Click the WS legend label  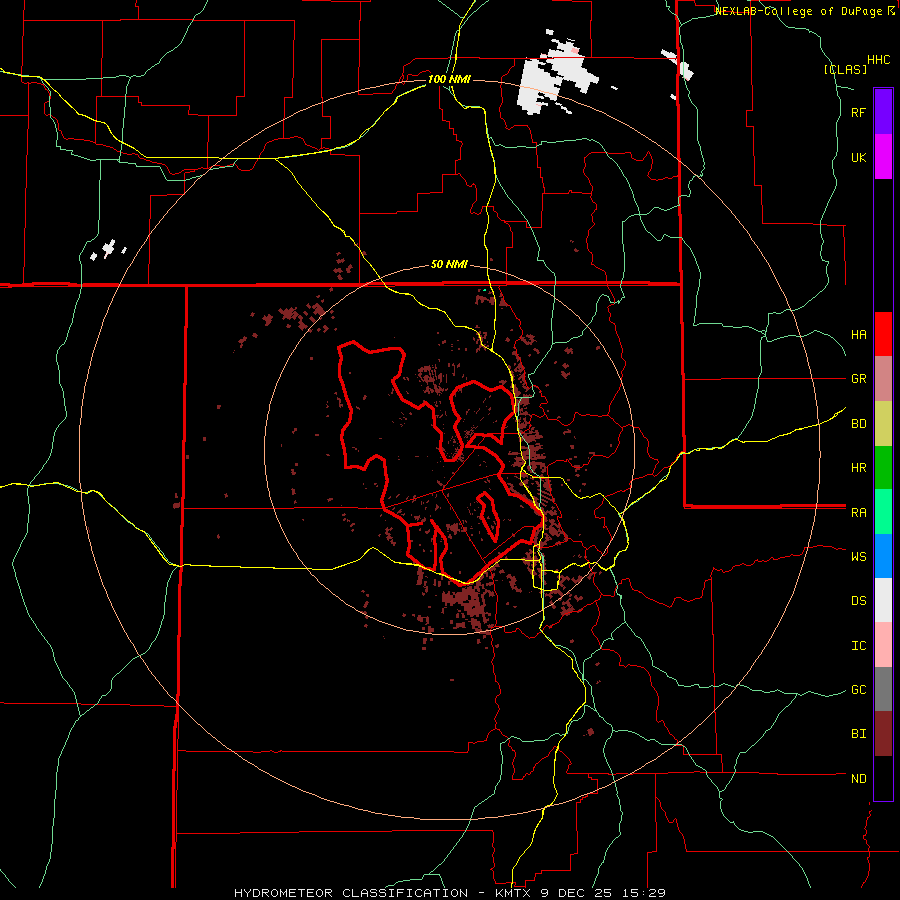858,556
